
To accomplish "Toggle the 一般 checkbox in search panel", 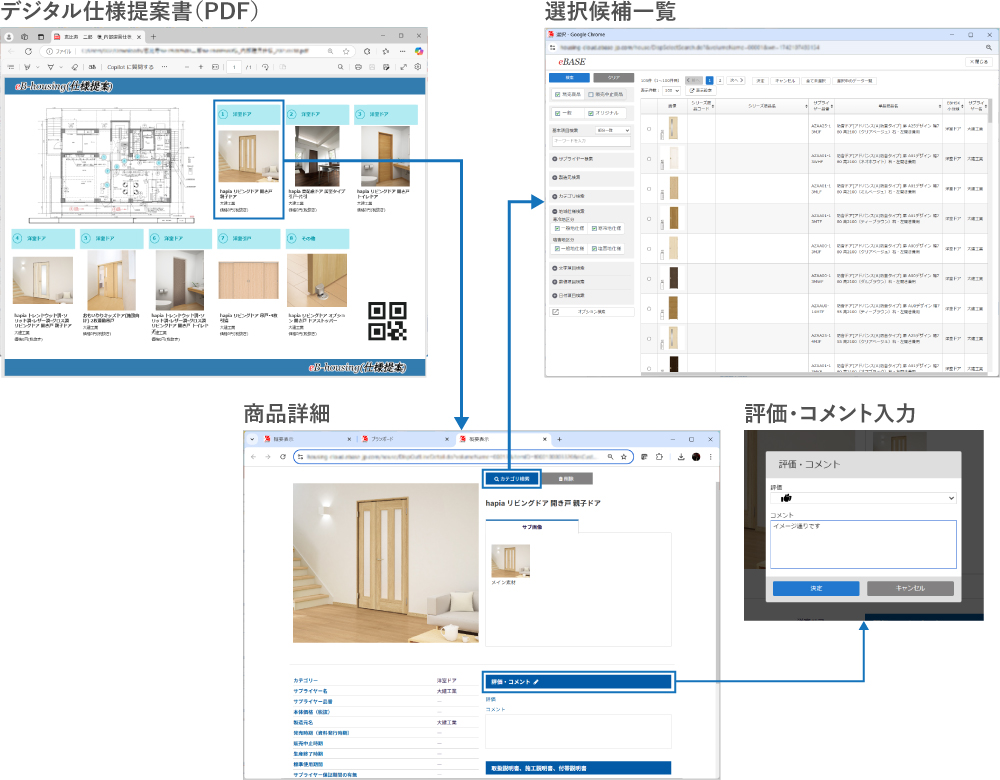I will [x=557, y=113].
